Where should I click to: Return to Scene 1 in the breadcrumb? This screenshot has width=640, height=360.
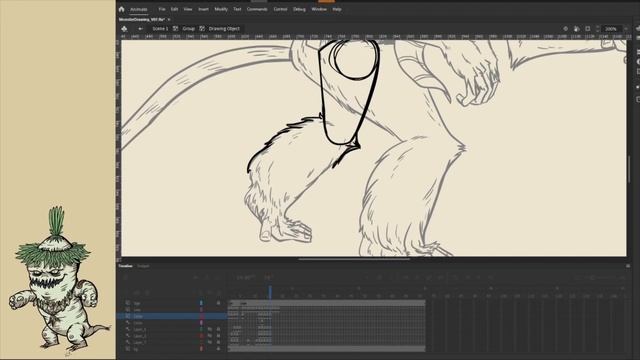point(160,29)
